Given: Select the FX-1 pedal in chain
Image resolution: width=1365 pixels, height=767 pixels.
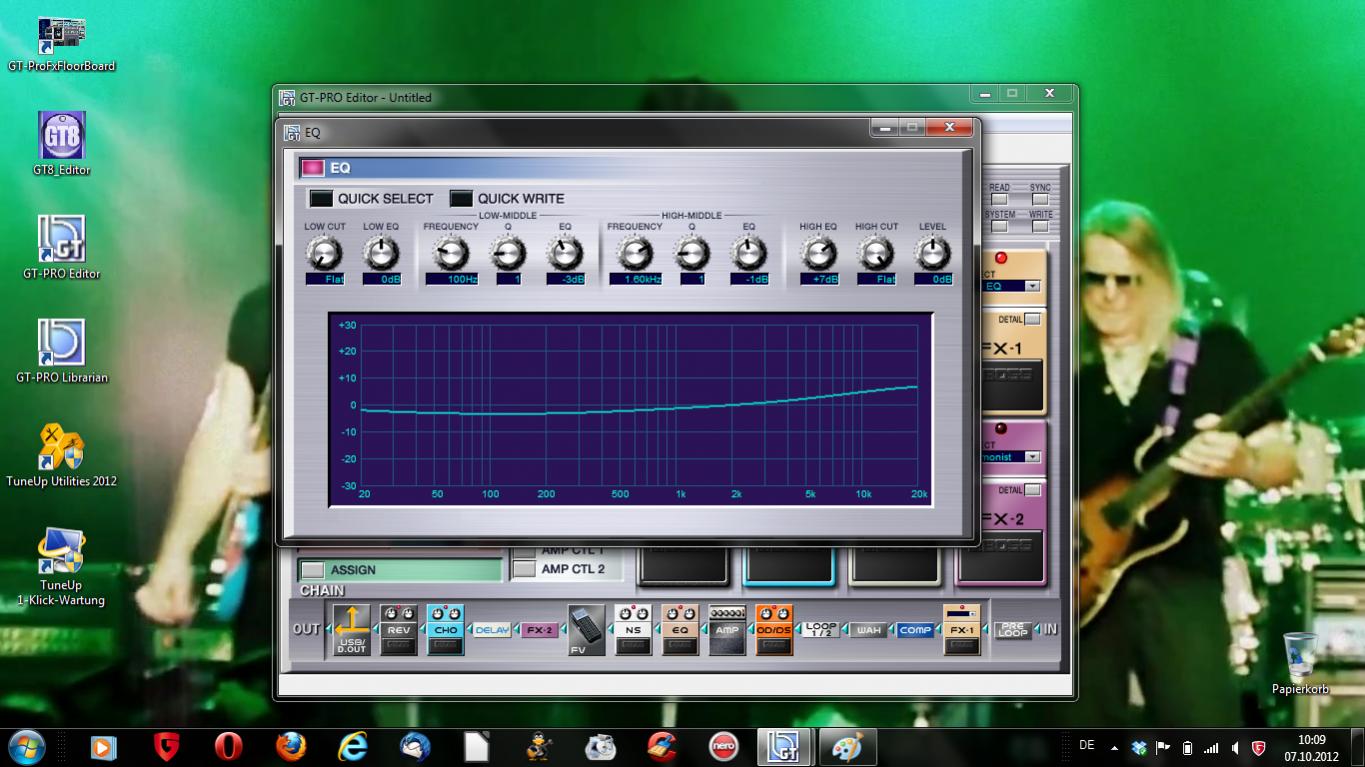Looking at the screenshot, I should tap(961, 630).
